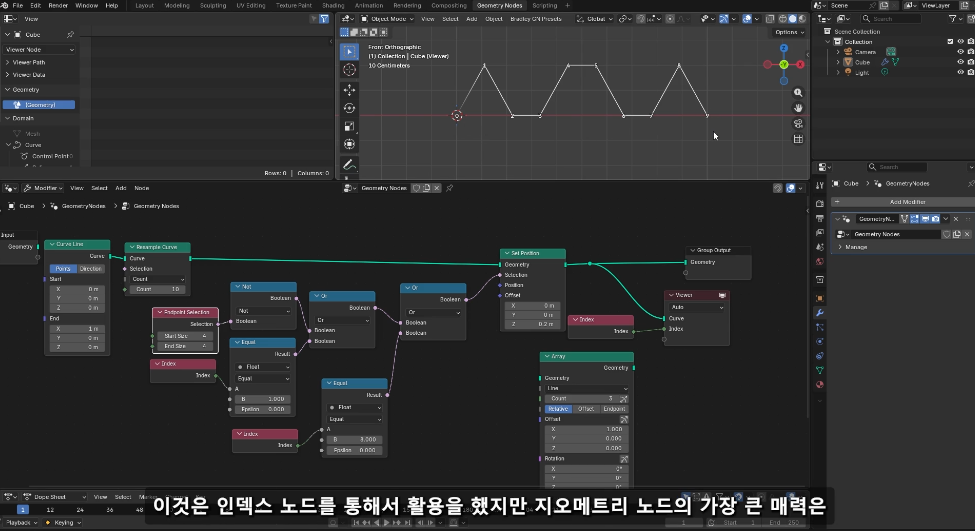This screenshot has width=975, height=531.
Task: Open the Object Mode dropdown
Action: click(385, 19)
